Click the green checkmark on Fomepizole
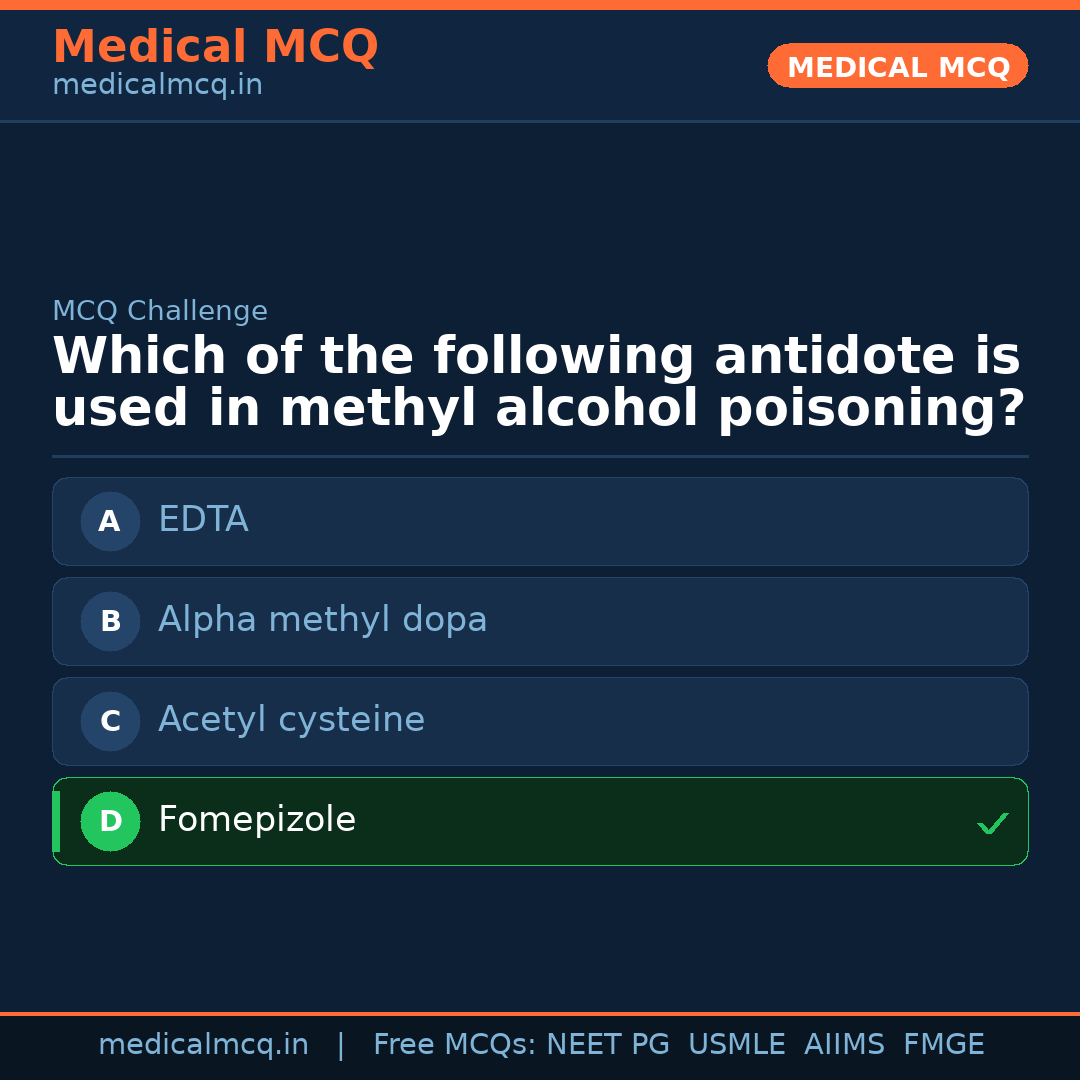1080x1080 pixels. tap(992, 823)
